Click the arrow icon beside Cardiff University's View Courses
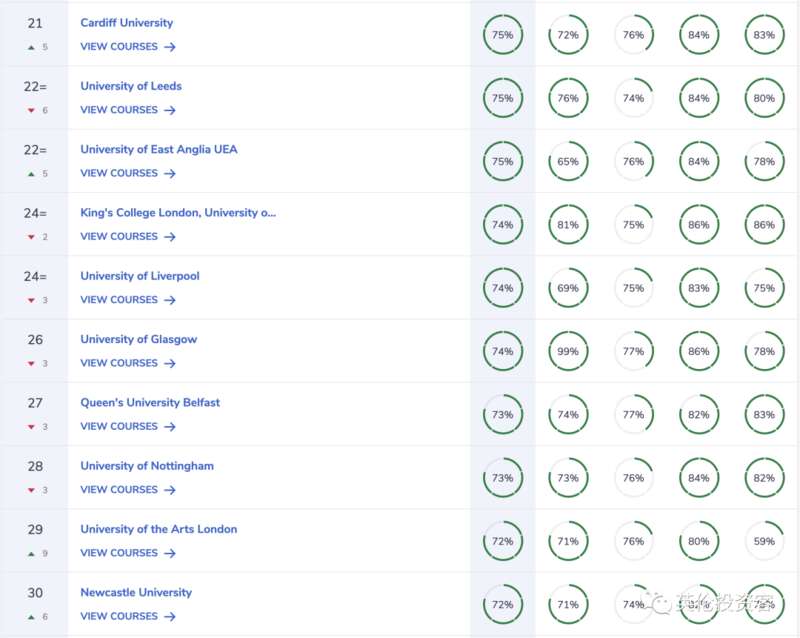 170,47
